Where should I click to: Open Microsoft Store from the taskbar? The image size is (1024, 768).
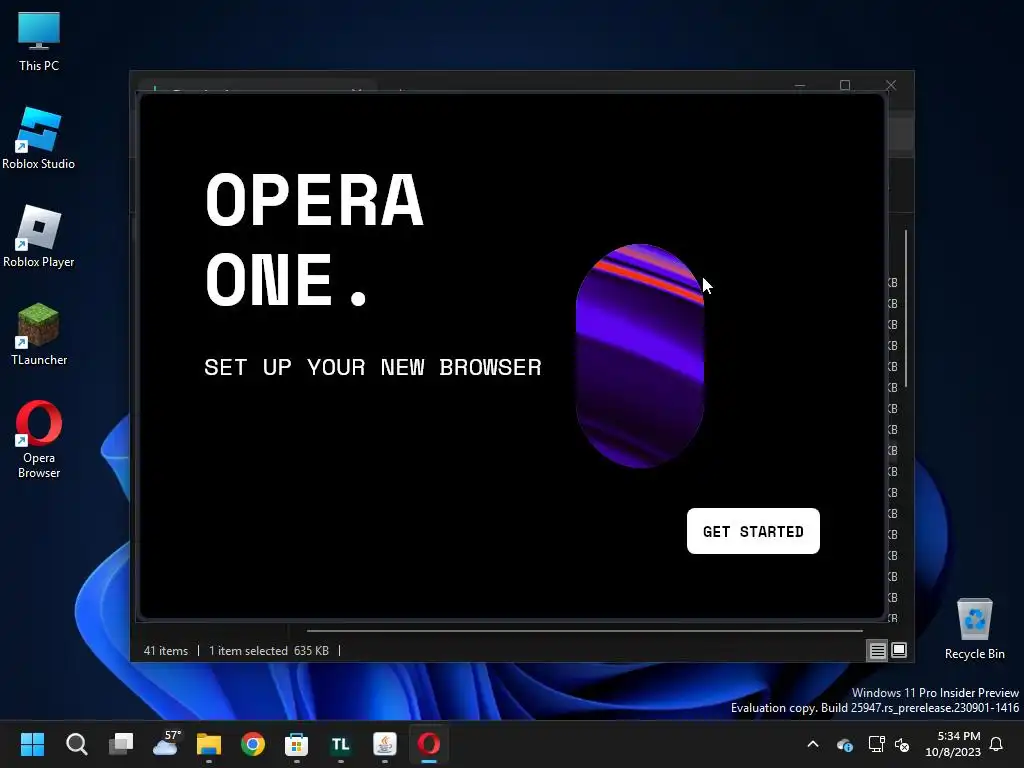click(296, 744)
